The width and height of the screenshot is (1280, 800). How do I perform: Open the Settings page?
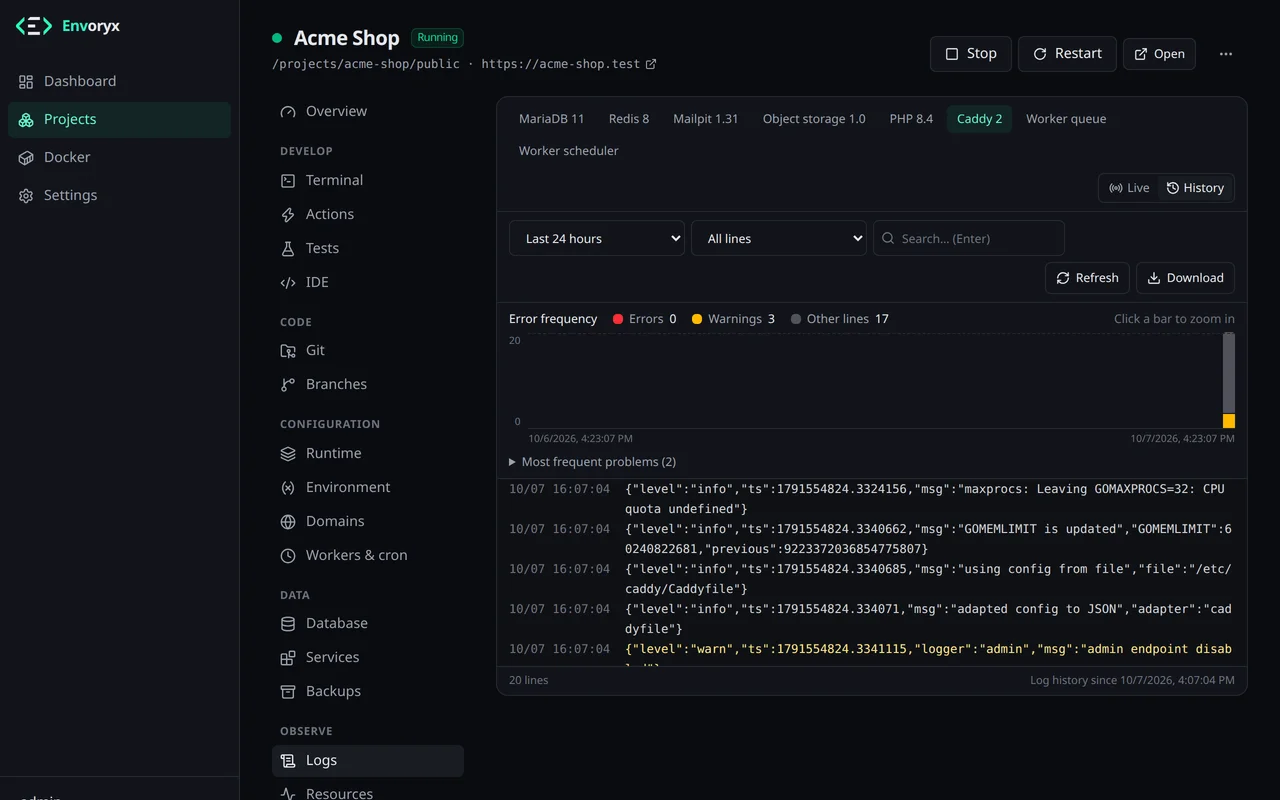[x=119, y=195]
